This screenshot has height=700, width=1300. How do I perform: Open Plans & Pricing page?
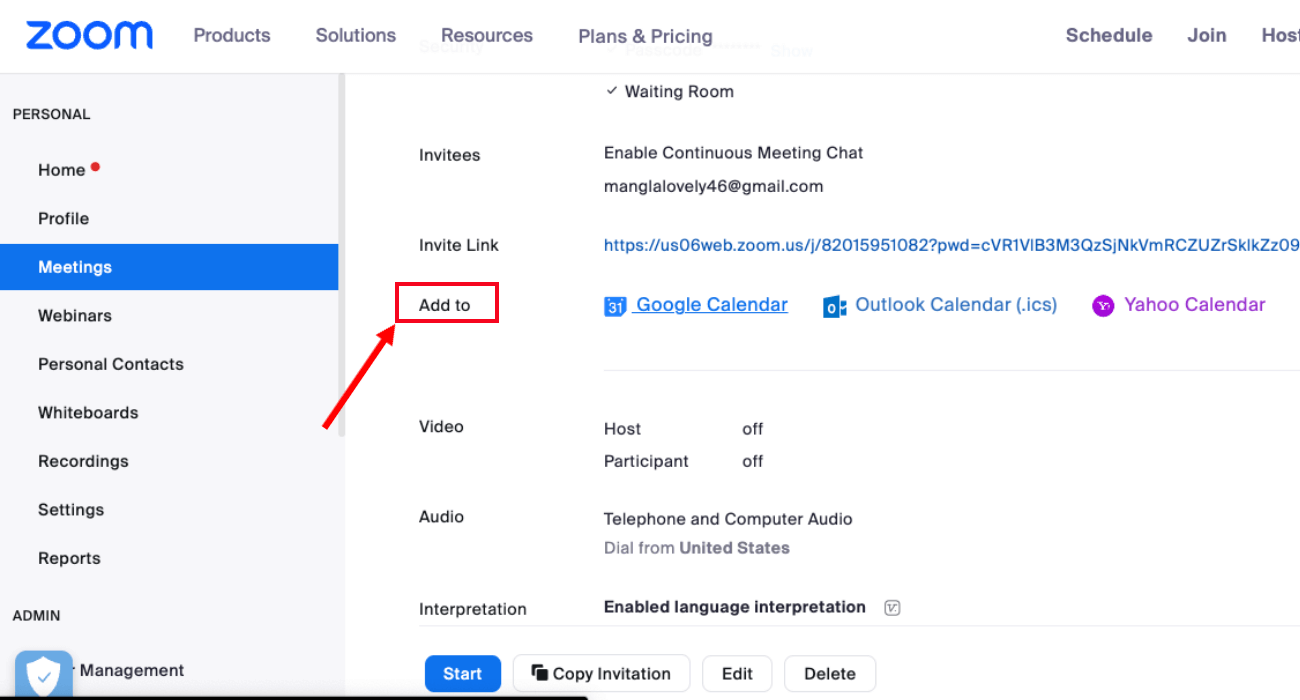coord(645,36)
